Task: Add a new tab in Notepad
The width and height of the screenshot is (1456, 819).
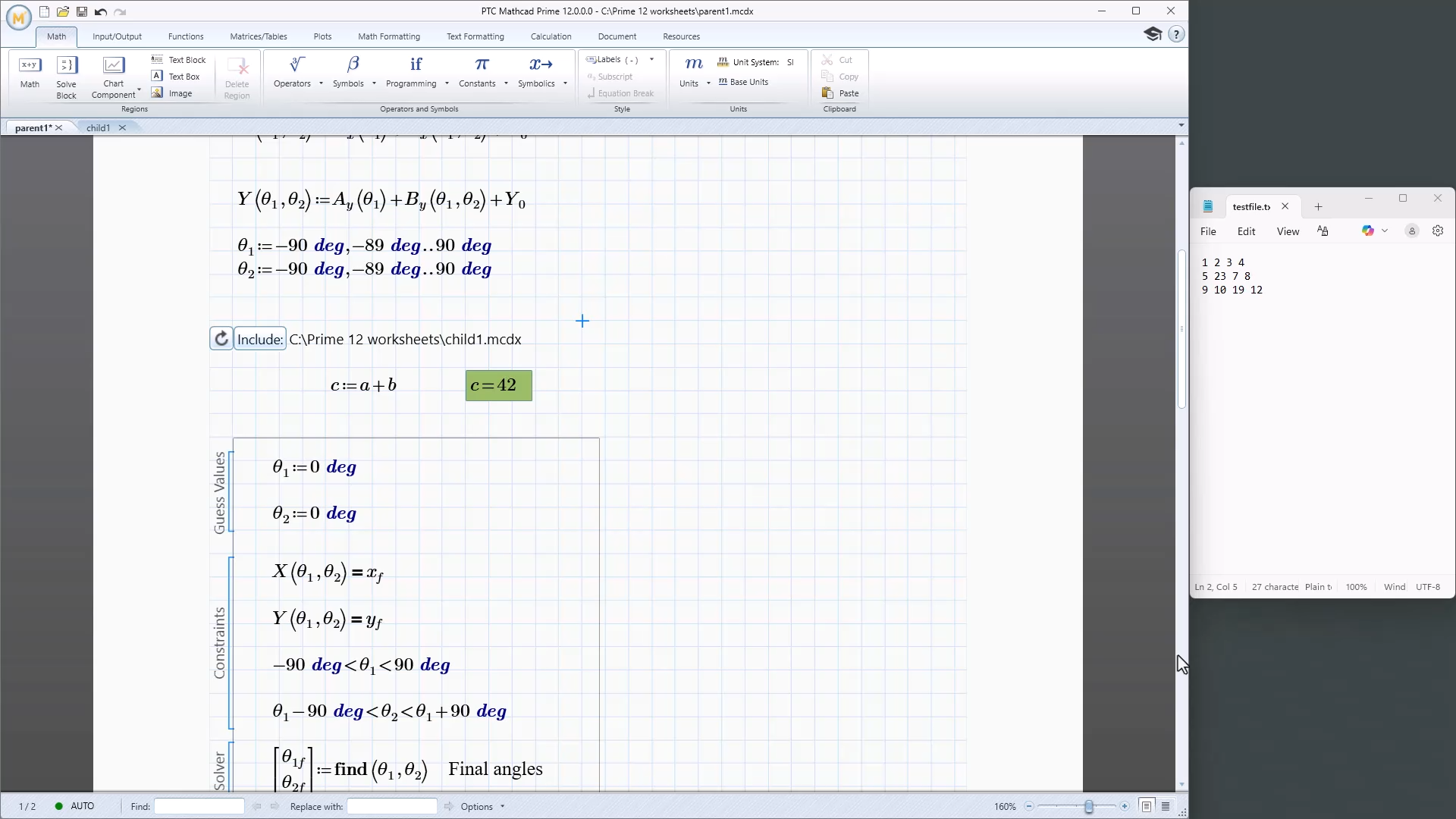Action: 1318,206
